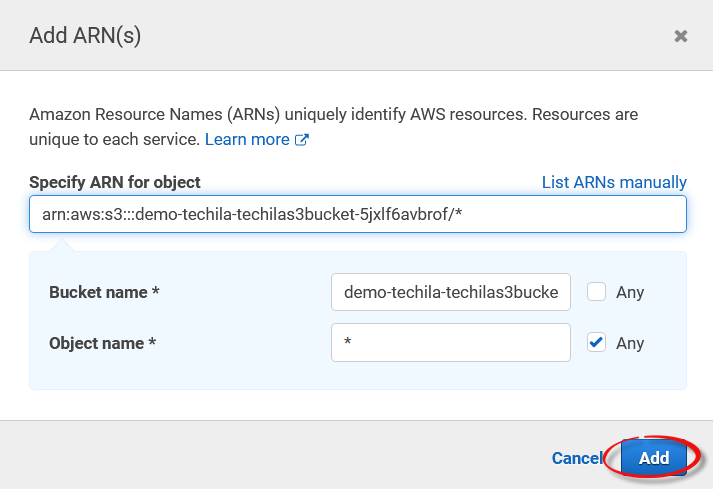Image resolution: width=713 pixels, height=489 pixels.
Task: Enable the Any checkbox for Bucket name
Action: tap(597, 292)
